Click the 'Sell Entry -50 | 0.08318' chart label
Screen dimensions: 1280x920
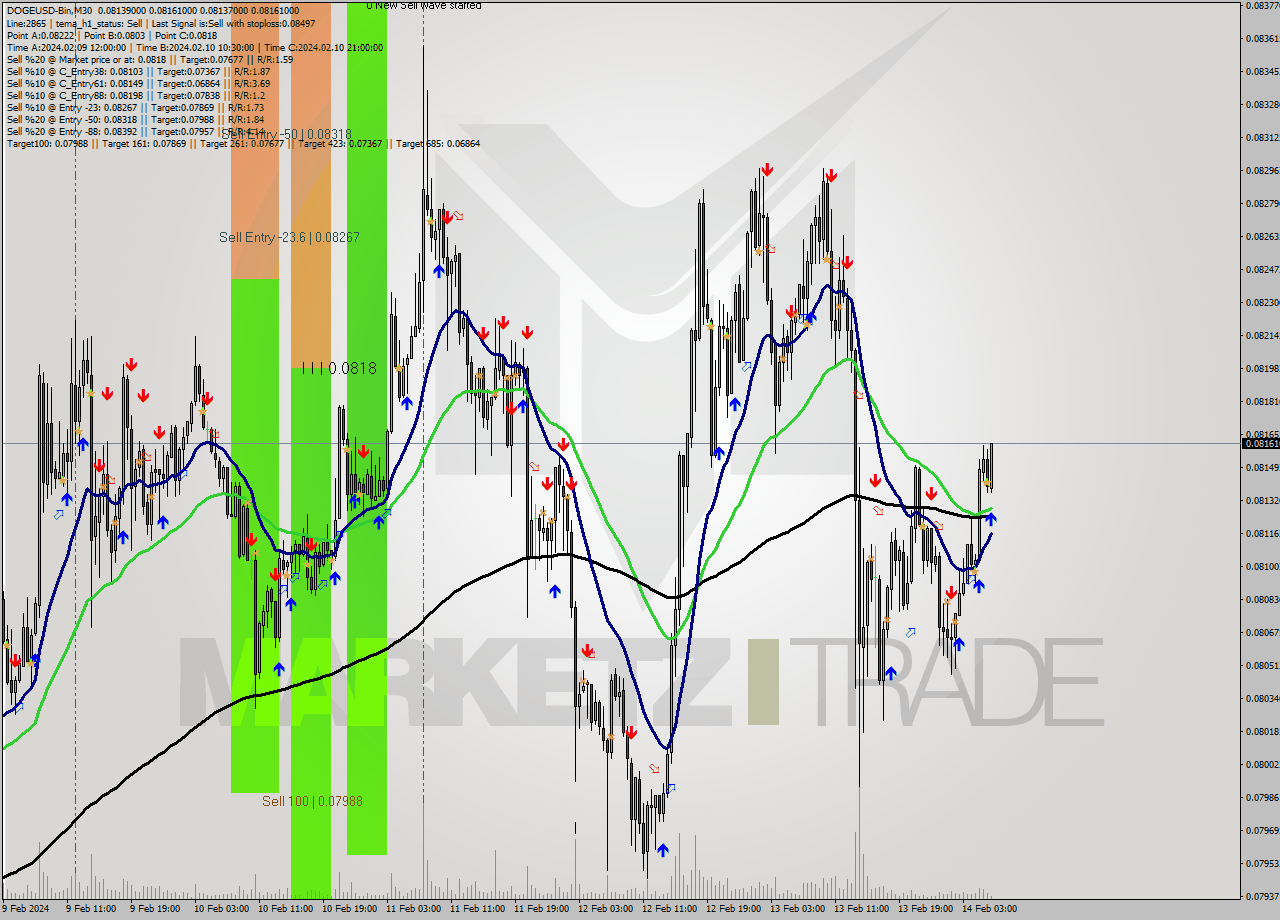coord(286,134)
